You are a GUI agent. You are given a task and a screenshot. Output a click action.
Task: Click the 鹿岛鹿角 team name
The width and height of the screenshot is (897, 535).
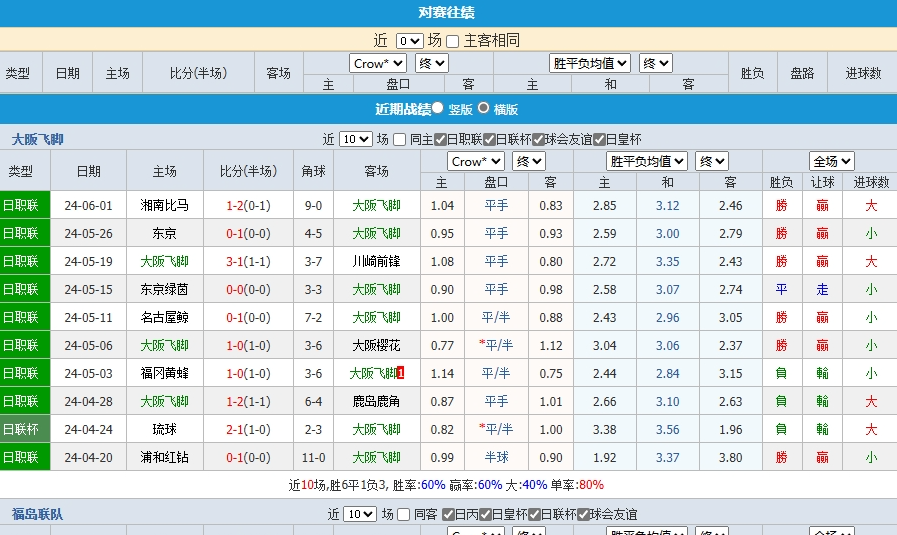tap(376, 401)
